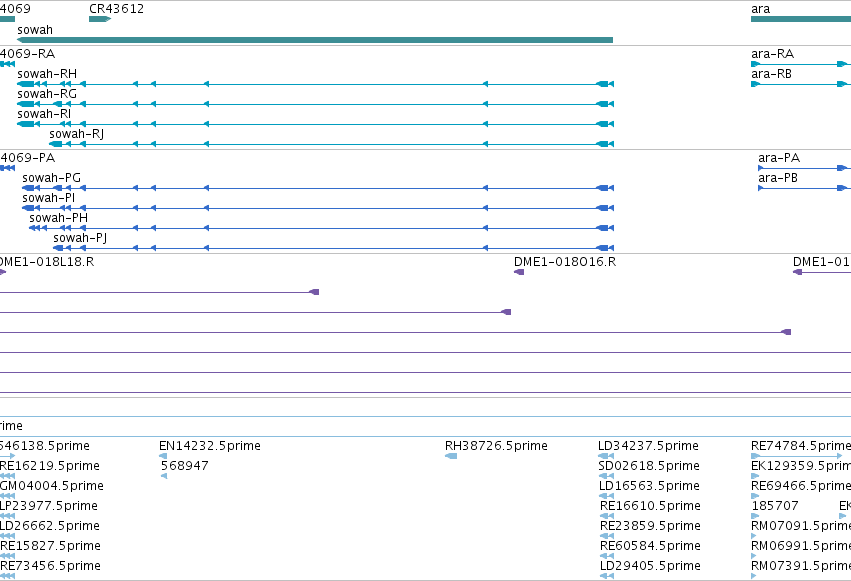
Task: Select the RE15827.5prime EST label
Action: [50, 546]
